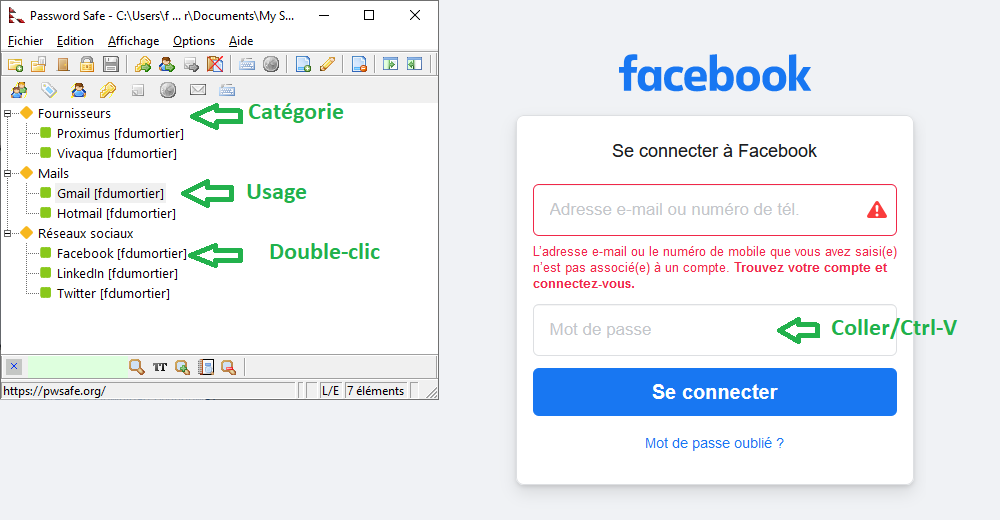1000x520 pixels.
Task: Follow the Mot de passe oublié link
Action: pos(714,443)
